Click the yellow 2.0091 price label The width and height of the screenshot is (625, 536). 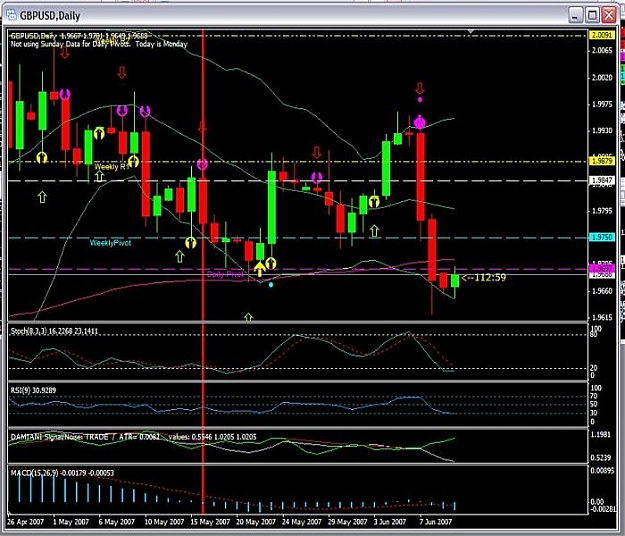tap(601, 35)
